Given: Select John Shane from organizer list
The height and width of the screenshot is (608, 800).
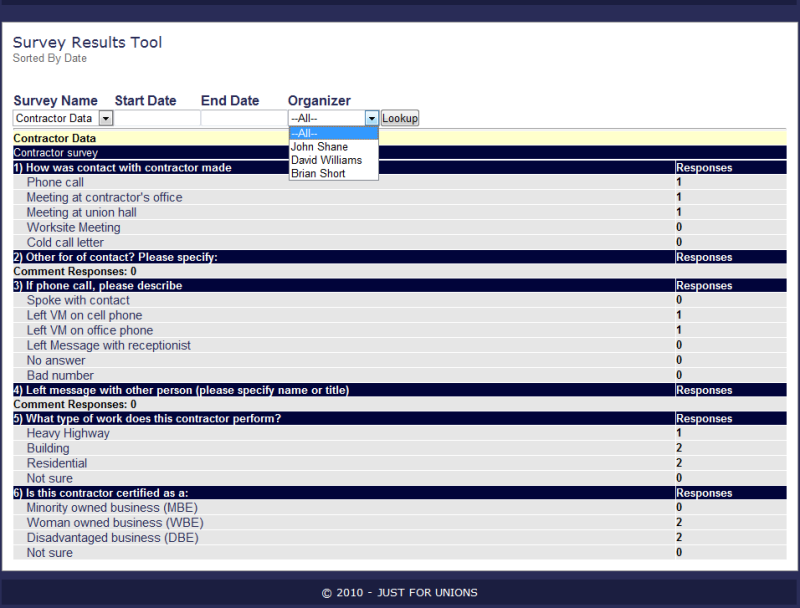Looking at the screenshot, I should pyautogui.click(x=320, y=147).
